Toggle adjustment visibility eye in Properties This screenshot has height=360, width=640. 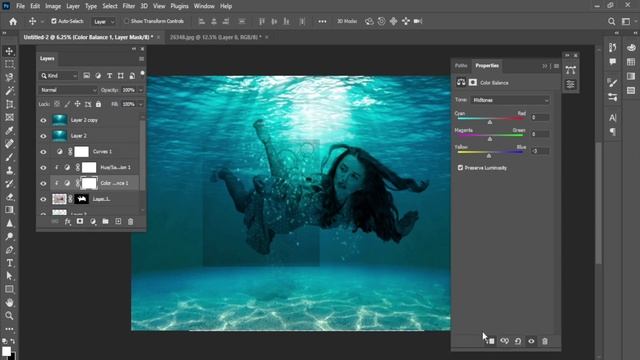tap(531, 341)
